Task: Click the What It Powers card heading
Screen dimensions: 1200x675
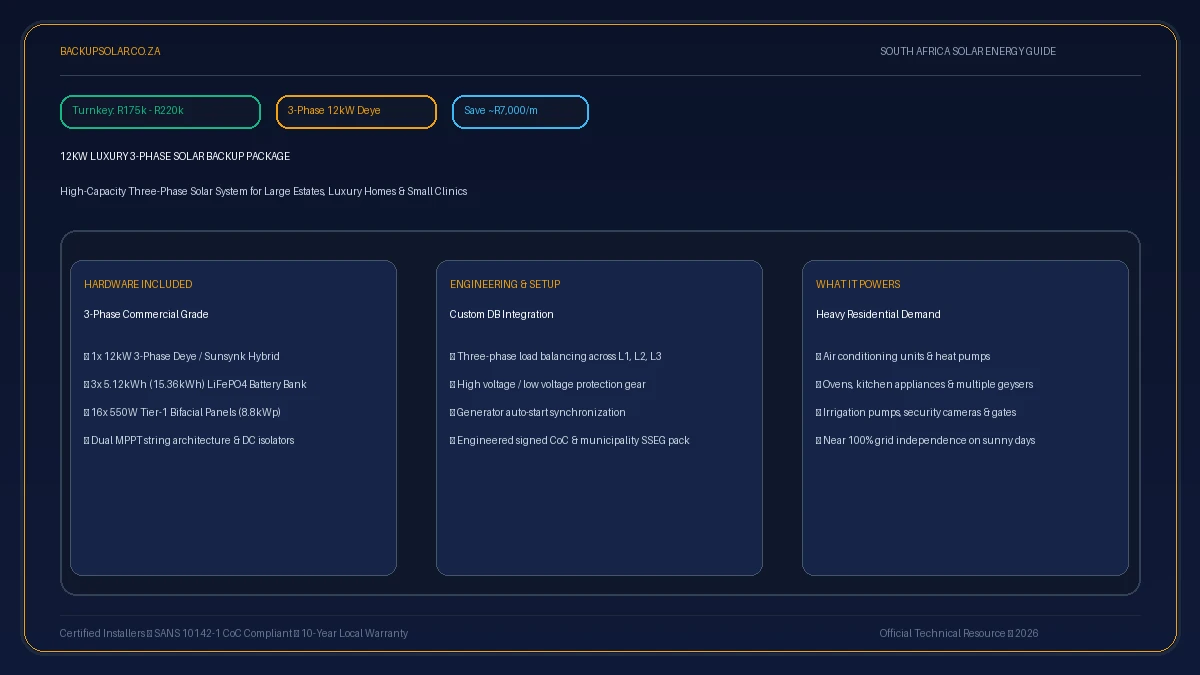Action: click(858, 284)
